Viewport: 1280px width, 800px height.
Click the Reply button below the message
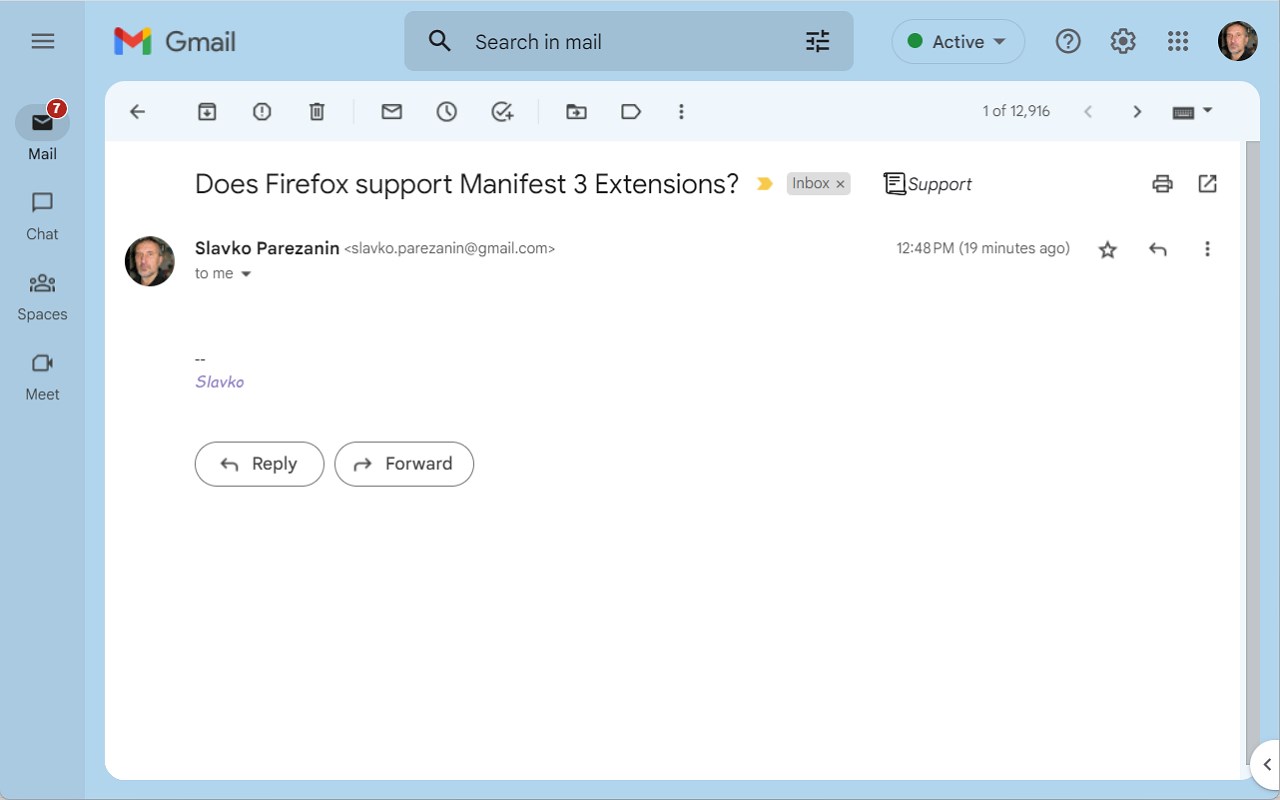click(259, 464)
